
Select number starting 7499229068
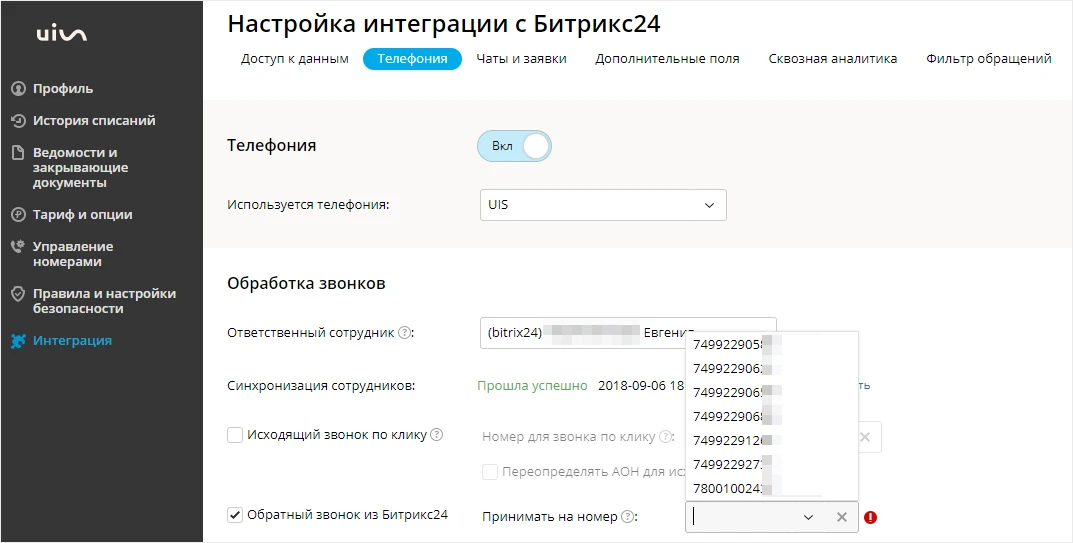(x=771, y=416)
